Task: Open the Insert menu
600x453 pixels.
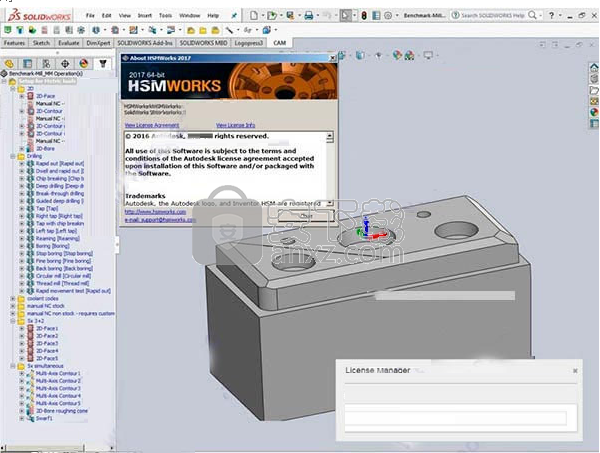Action: click(x=145, y=16)
